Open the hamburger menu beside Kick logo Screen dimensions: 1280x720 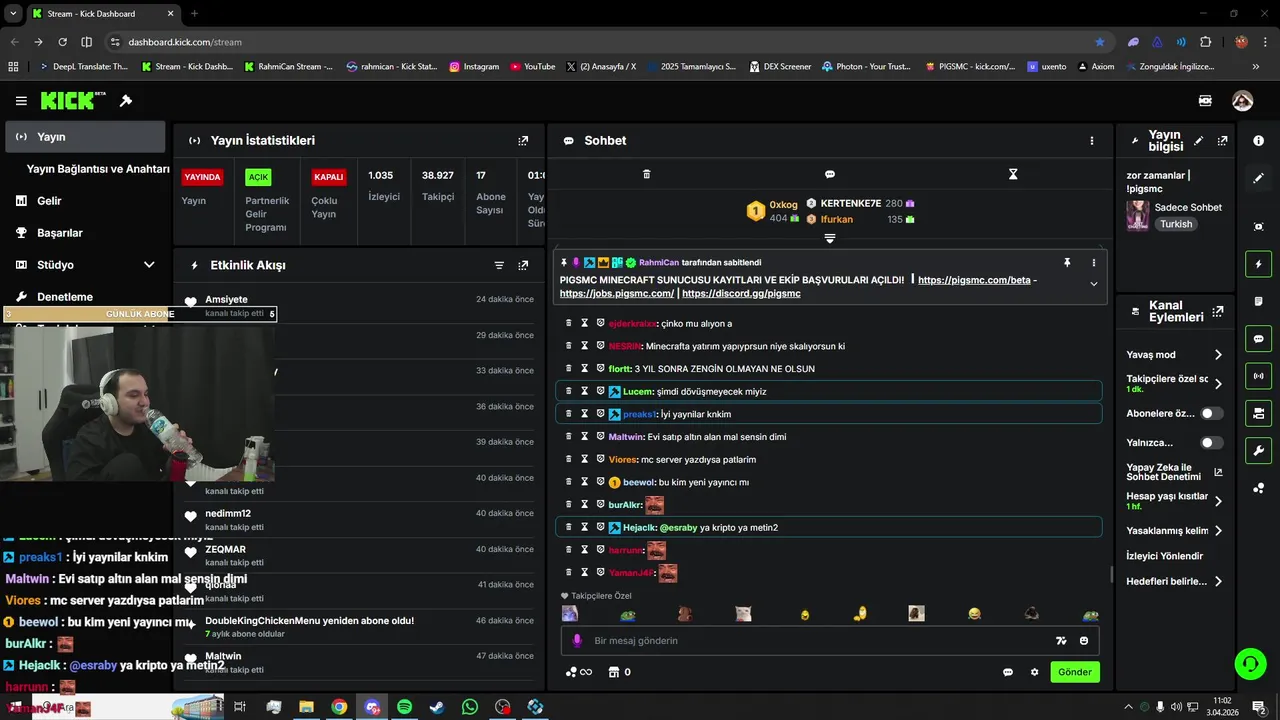coord(21,101)
